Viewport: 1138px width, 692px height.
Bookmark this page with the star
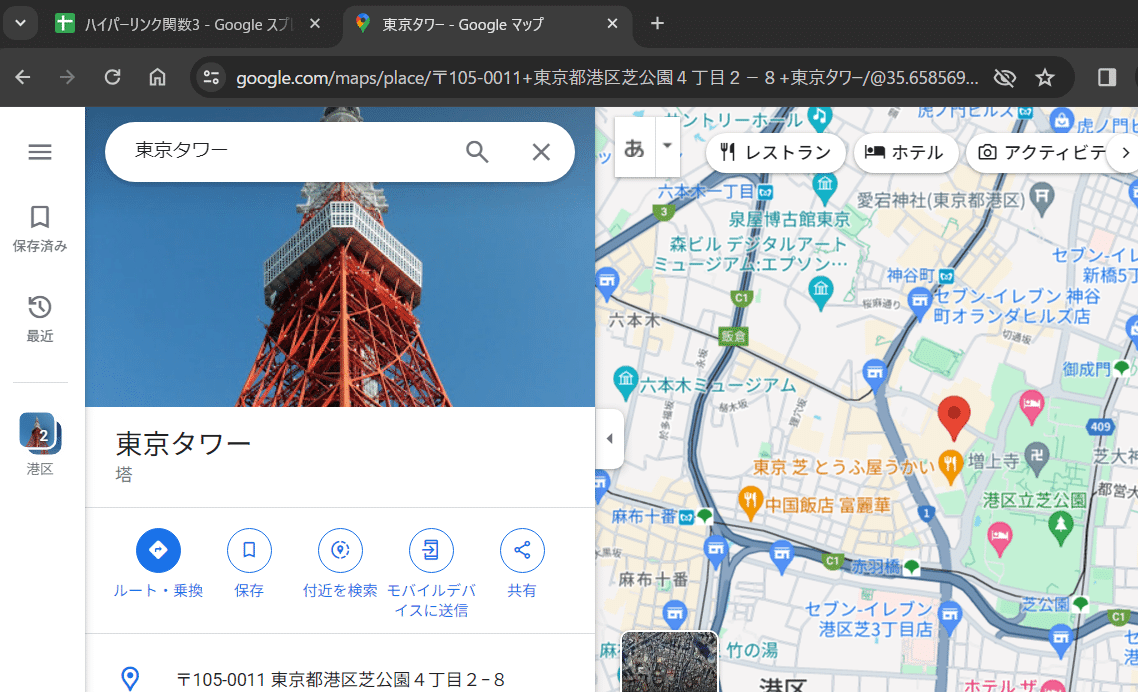coord(1045,77)
